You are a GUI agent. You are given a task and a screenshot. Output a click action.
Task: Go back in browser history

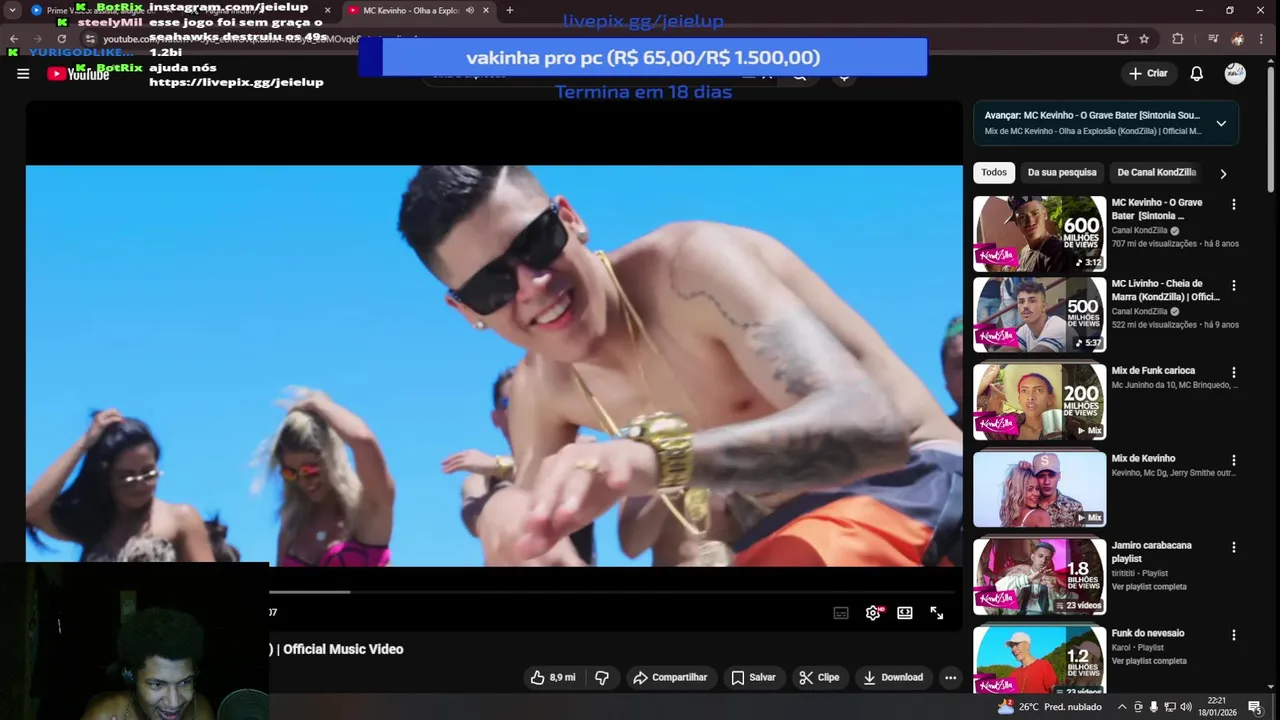(x=14, y=39)
